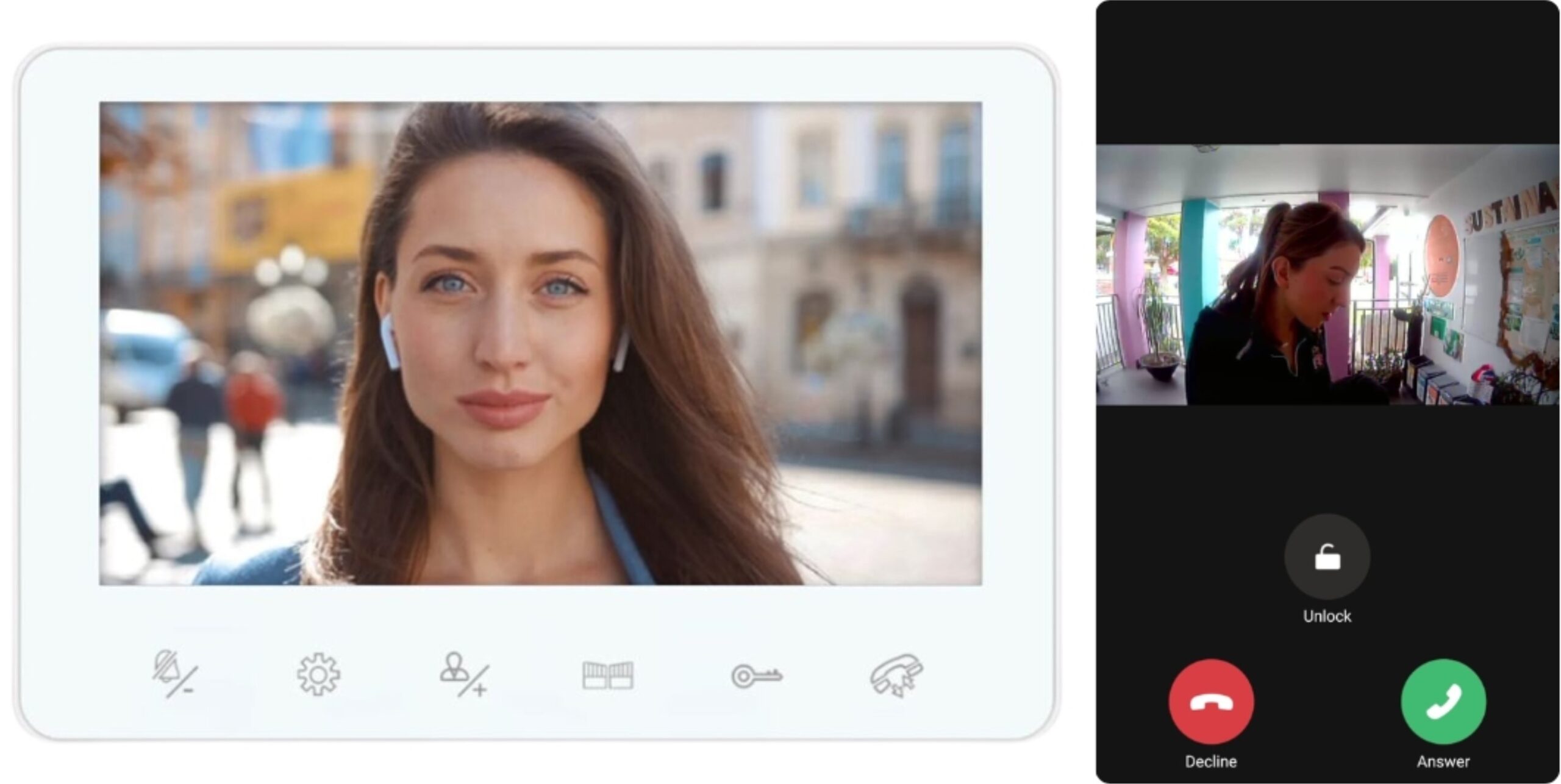Image resolution: width=1561 pixels, height=784 pixels.
Task: Click the Decline text label
Action: 1211,761
